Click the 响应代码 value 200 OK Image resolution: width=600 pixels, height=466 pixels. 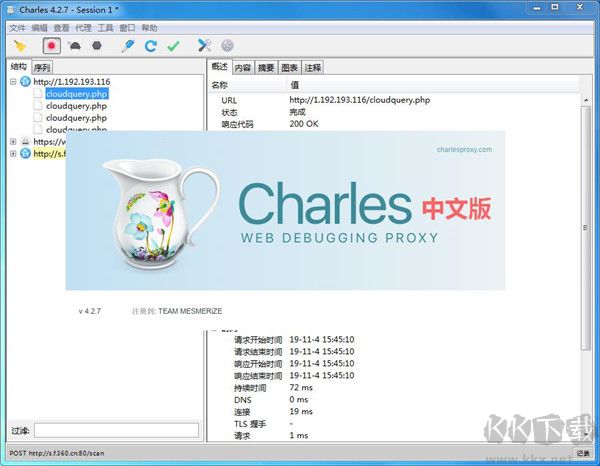coord(304,124)
